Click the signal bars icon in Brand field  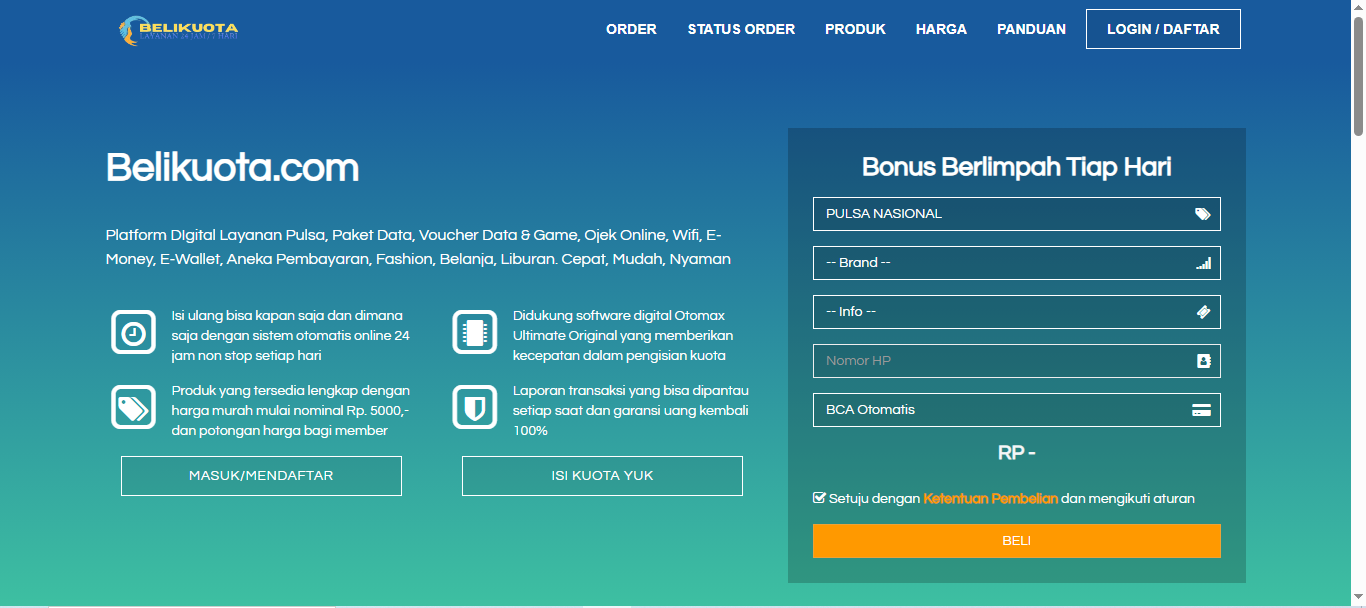(x=1202, y=263)
